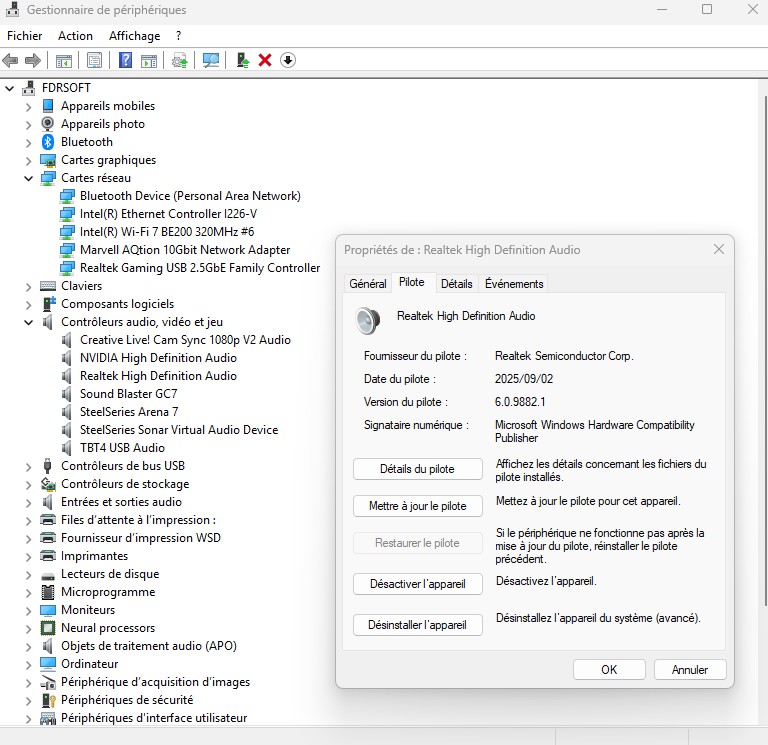Click the scan for hardware changes icon
768x745 pixels.
211,60
